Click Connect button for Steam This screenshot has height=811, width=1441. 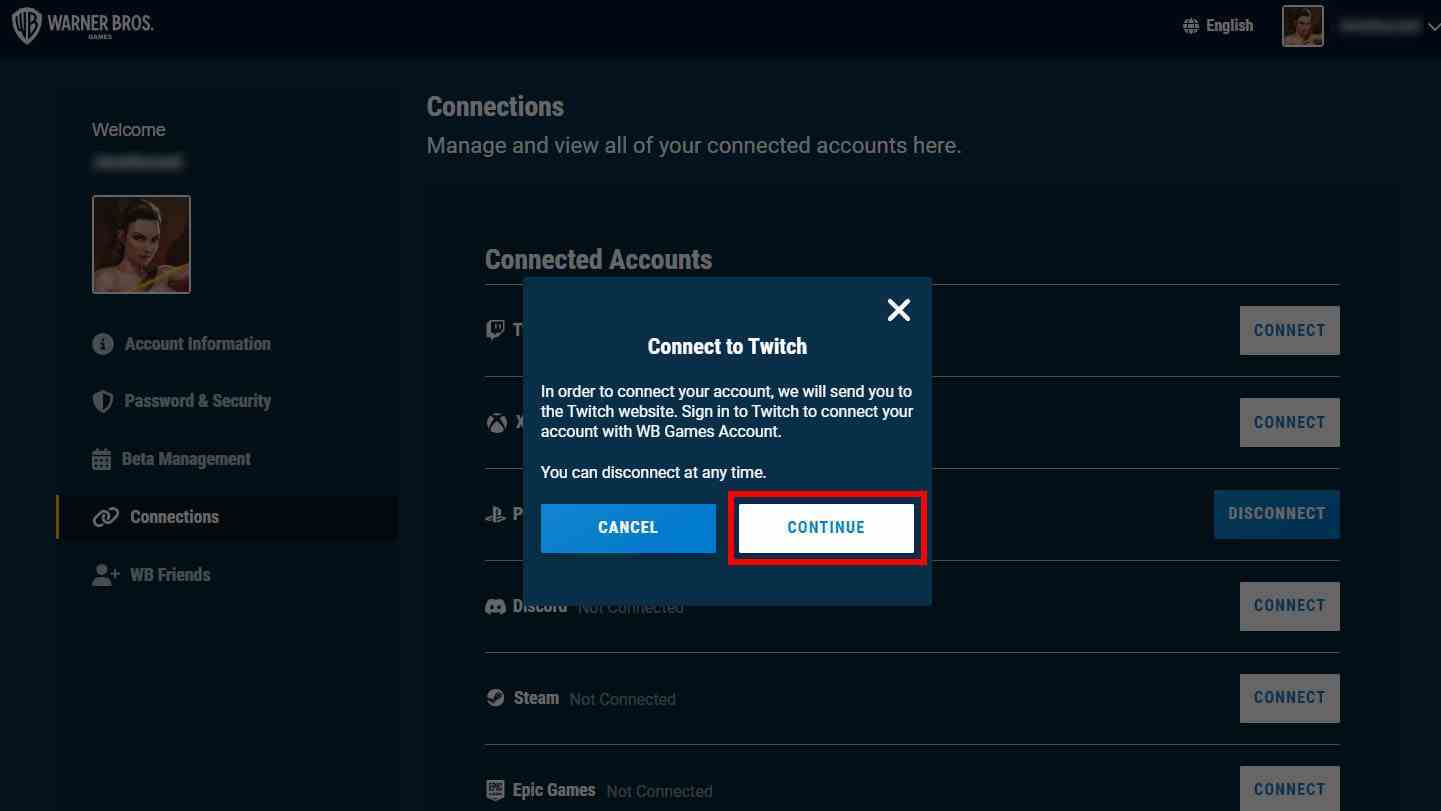click(x=1289, y=698)
